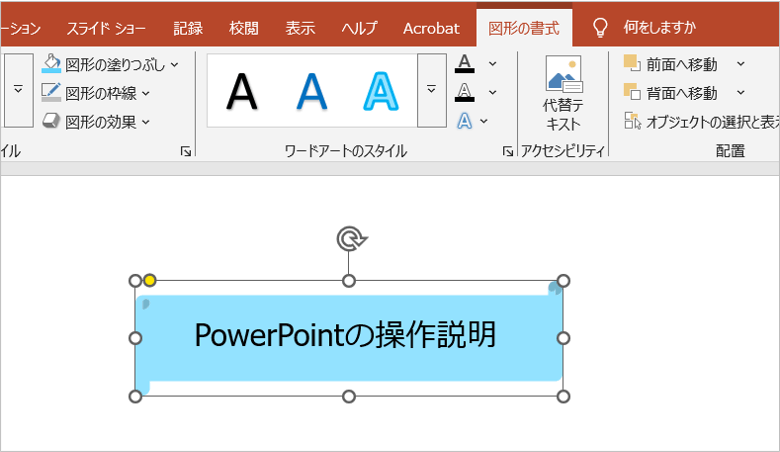Expand the 図形の枠線 dropdown arrow
This screenshot has height=452, width=780.
[x=146, y=93]
